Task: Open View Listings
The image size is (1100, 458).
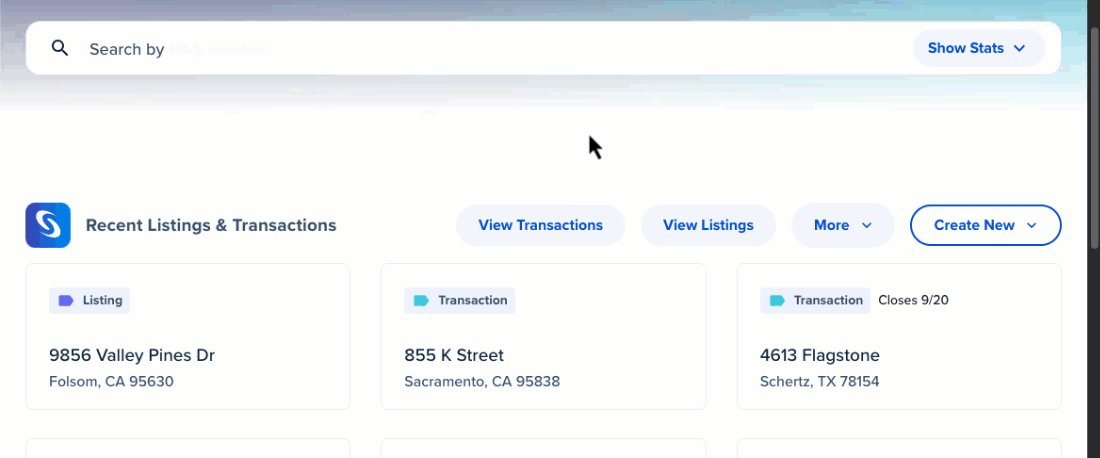Action: (708, 225)
